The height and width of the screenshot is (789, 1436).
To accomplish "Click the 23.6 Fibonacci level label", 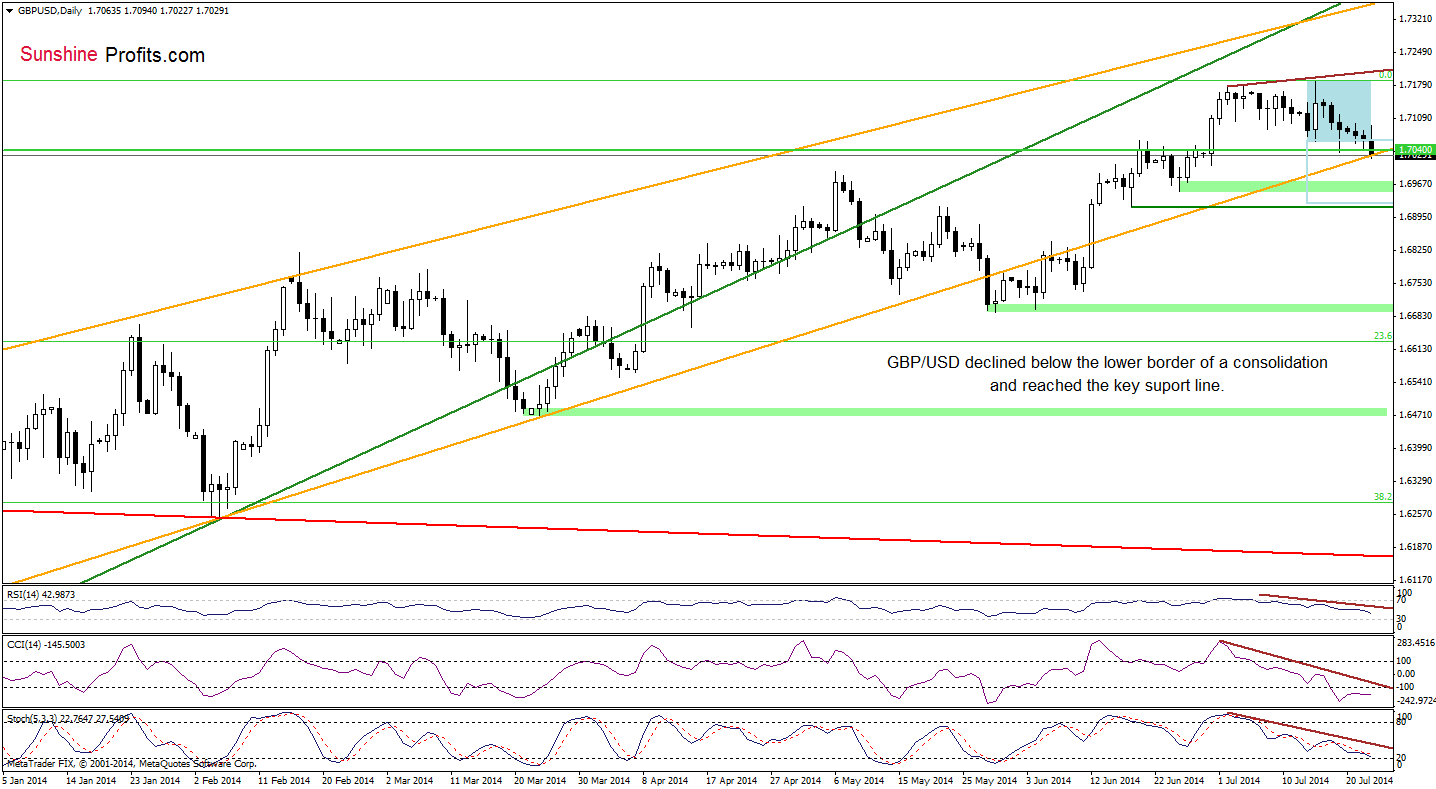I will click(1384, 337).
